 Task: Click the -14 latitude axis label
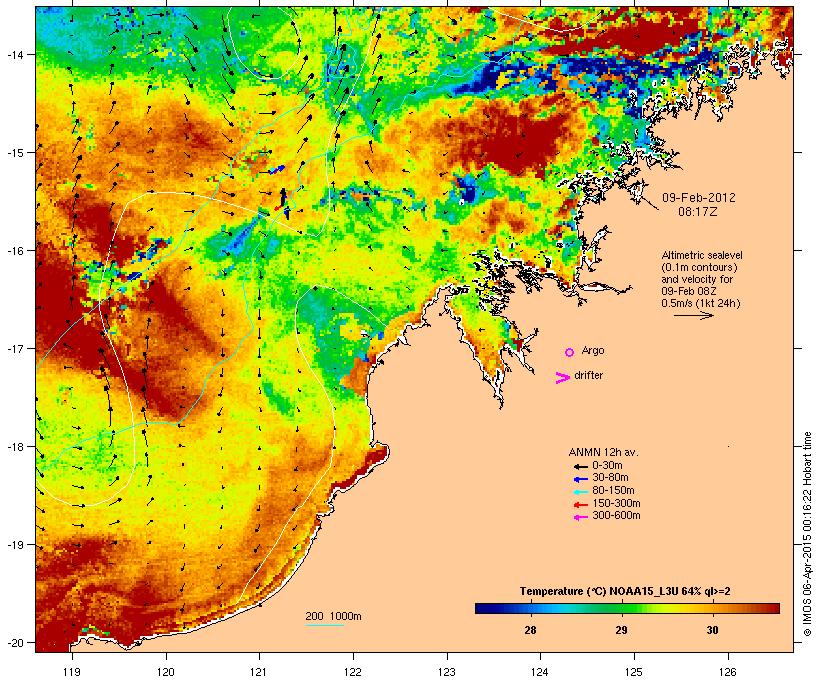(x=15, y=54)
